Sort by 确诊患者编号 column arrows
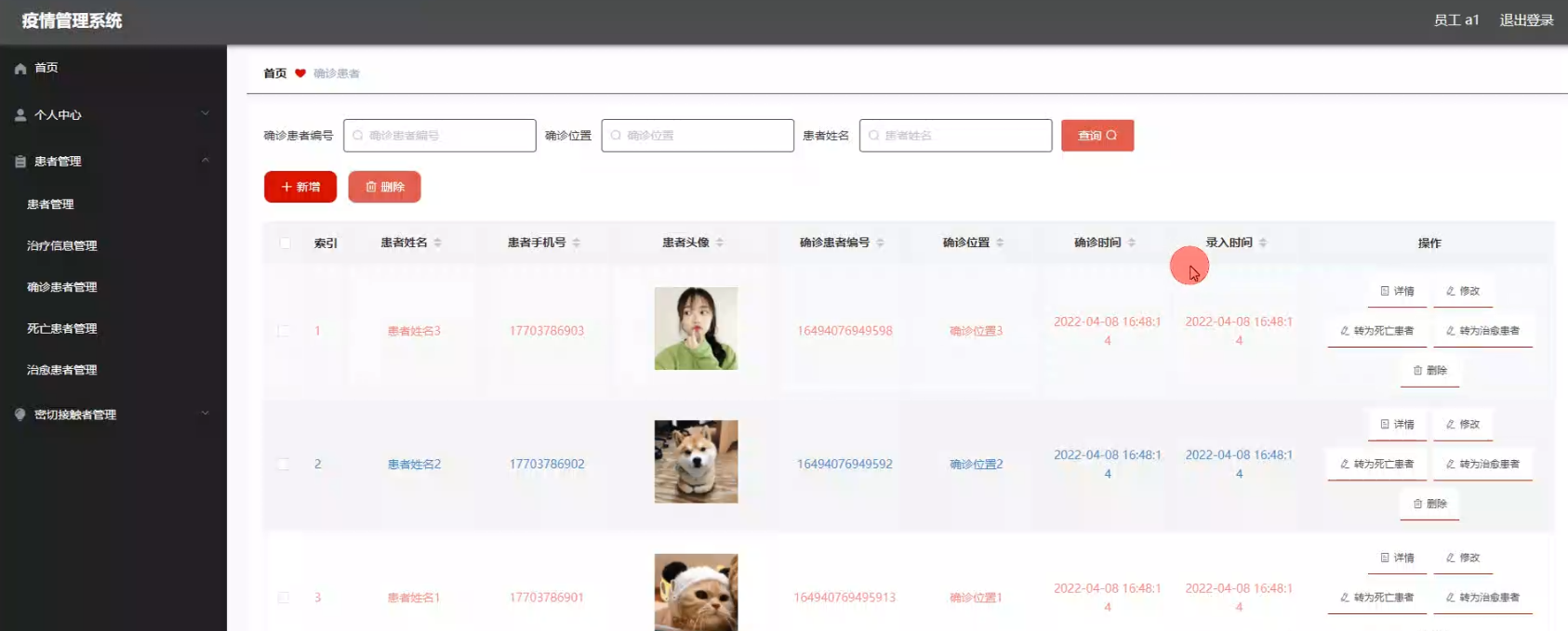The image size is (1568, 631). pos(881,243)
